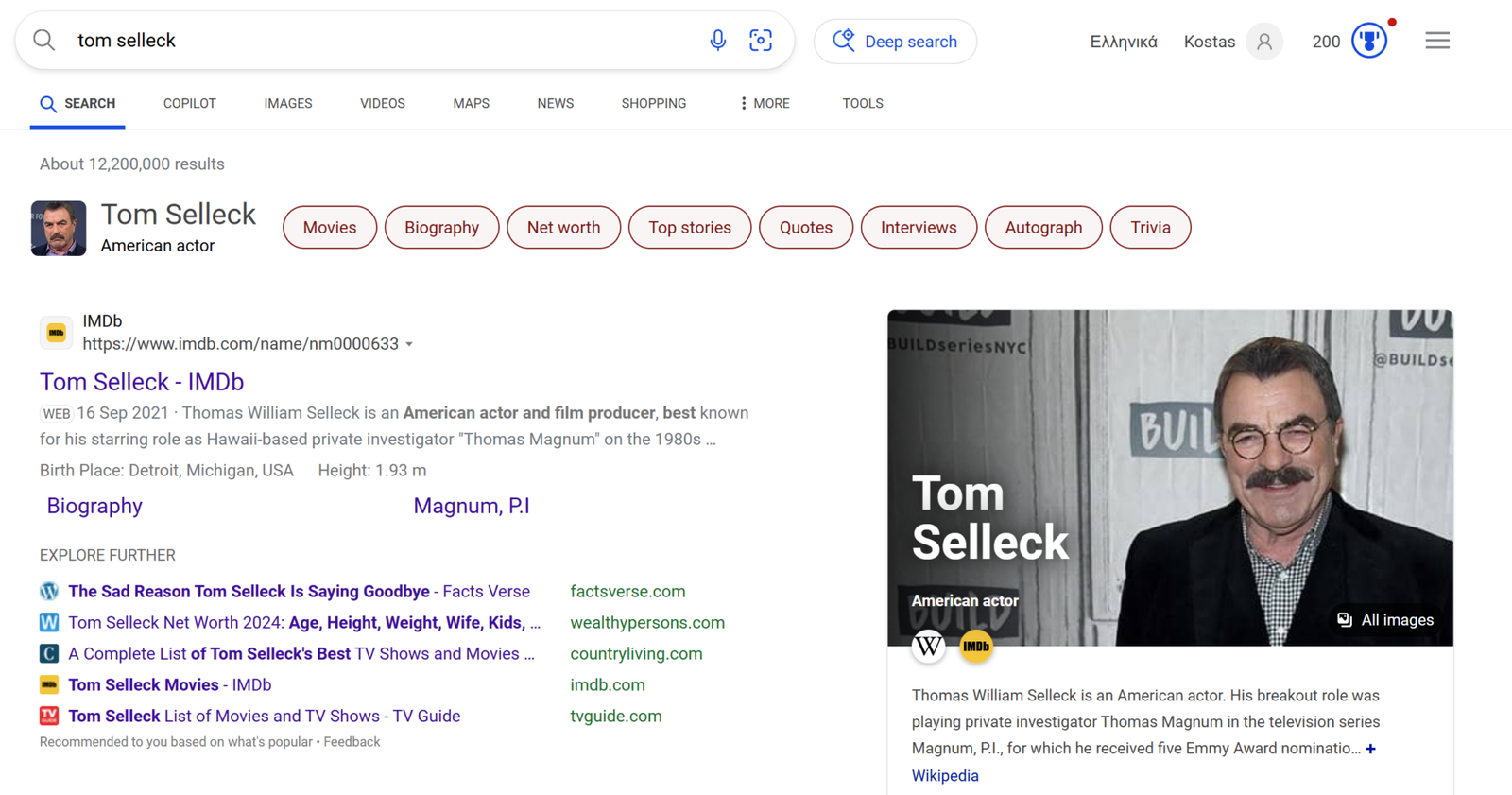Click the magnifying glass search icon
Screen dimensions: 1512x795
pos(44,41)
